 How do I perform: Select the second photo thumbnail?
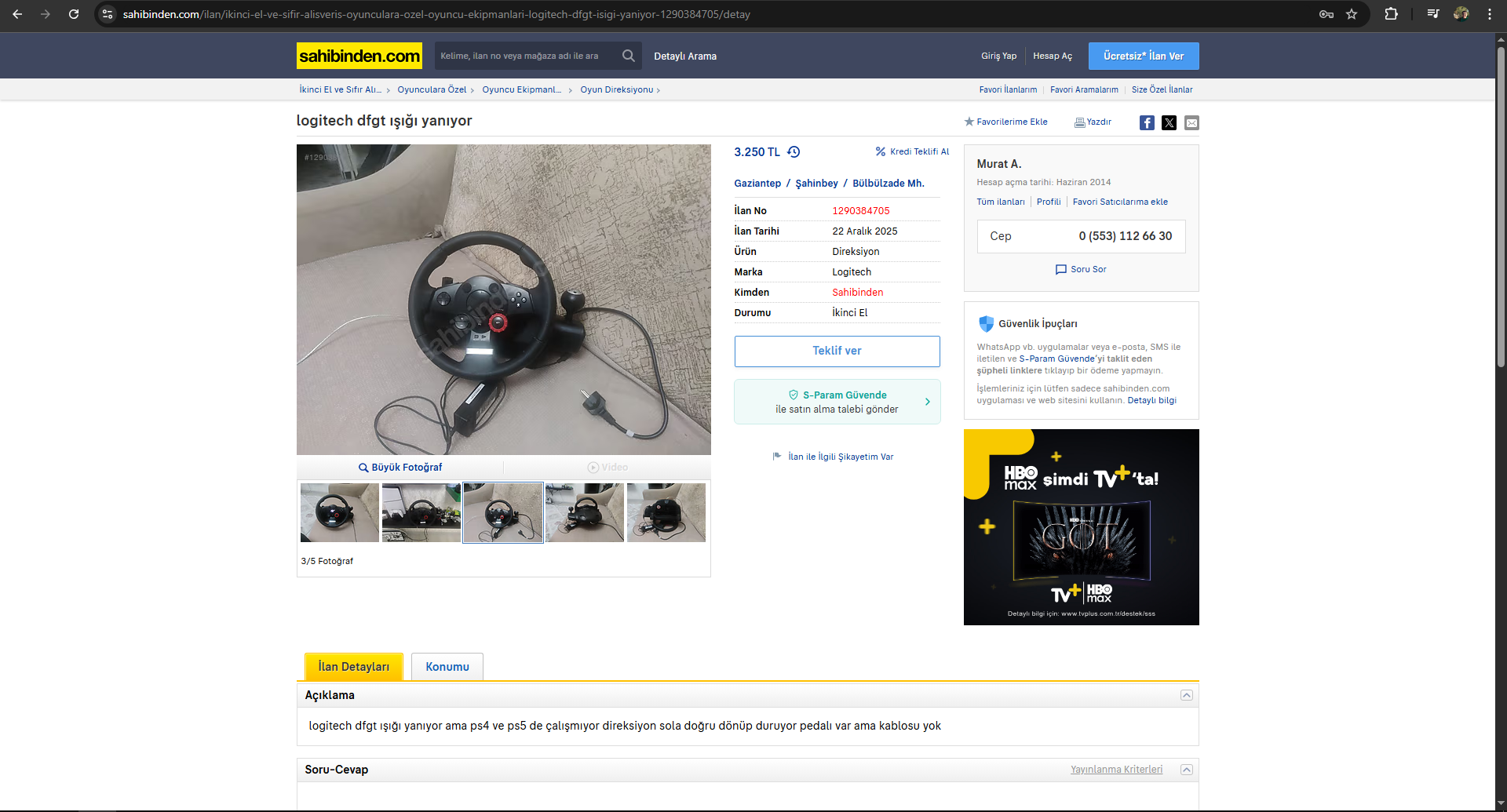(x=421, y=512)
